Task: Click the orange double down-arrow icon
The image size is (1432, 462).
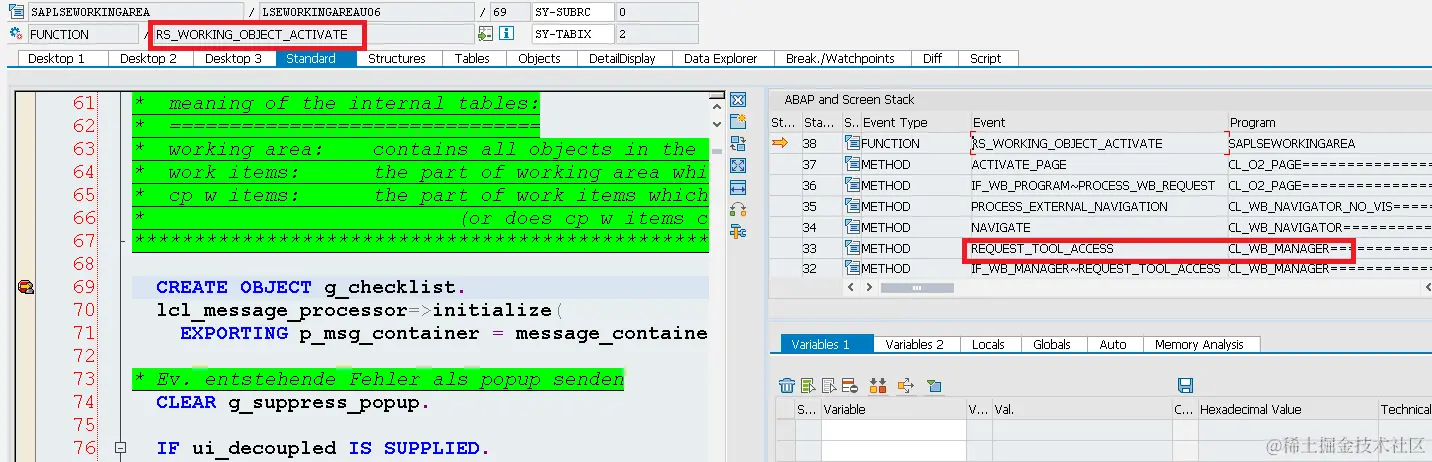Action: point(878,385)
